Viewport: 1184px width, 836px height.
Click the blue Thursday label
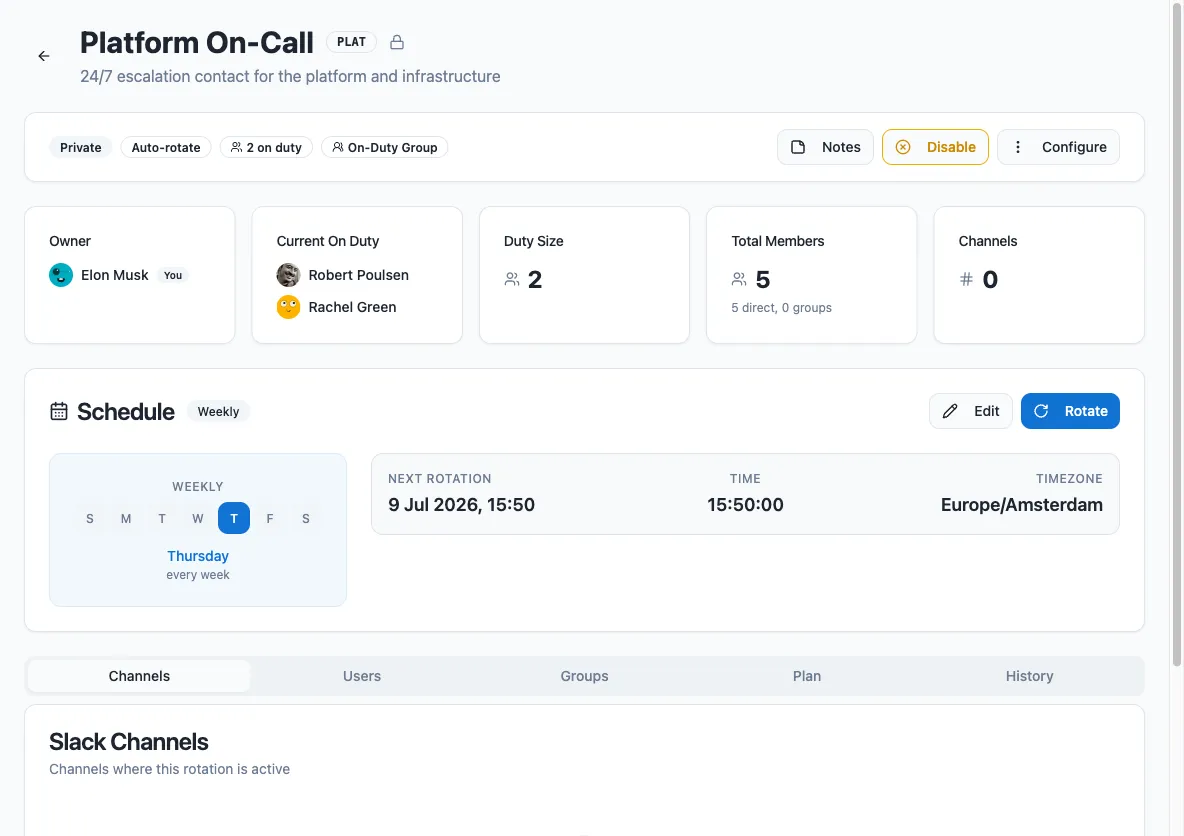tap(198, 556)
